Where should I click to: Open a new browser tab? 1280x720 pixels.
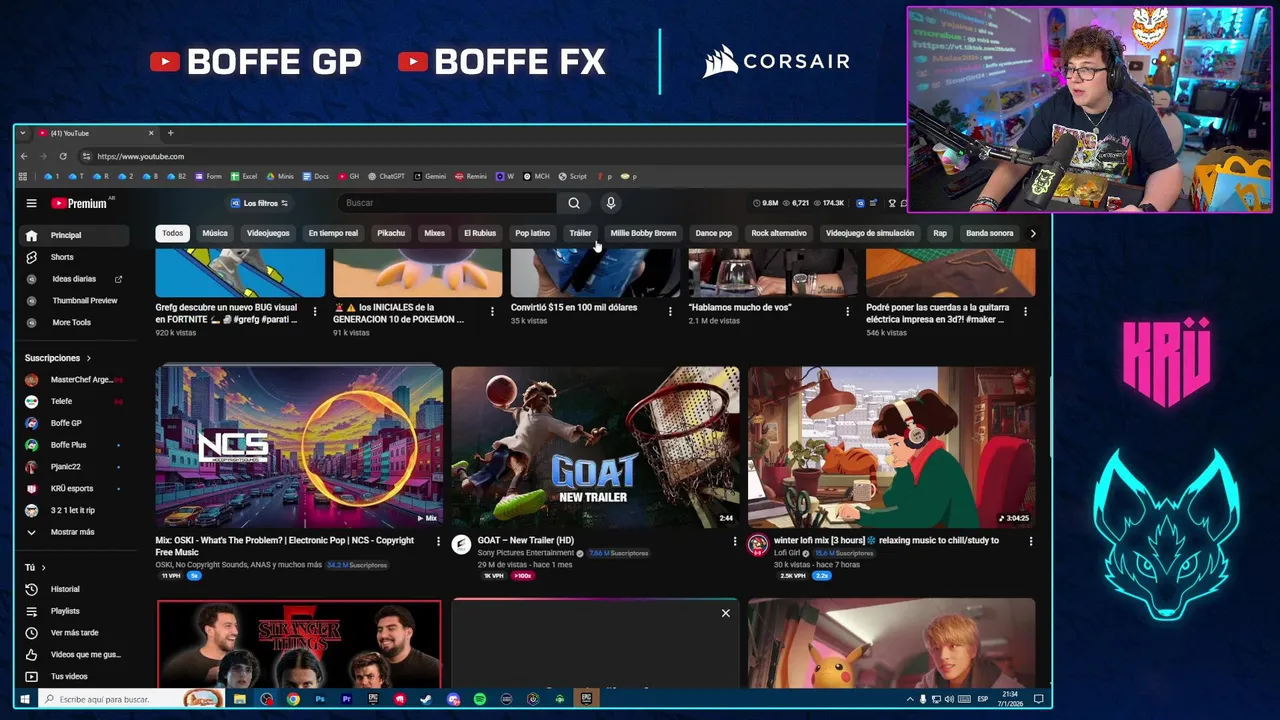pos(170,133)
